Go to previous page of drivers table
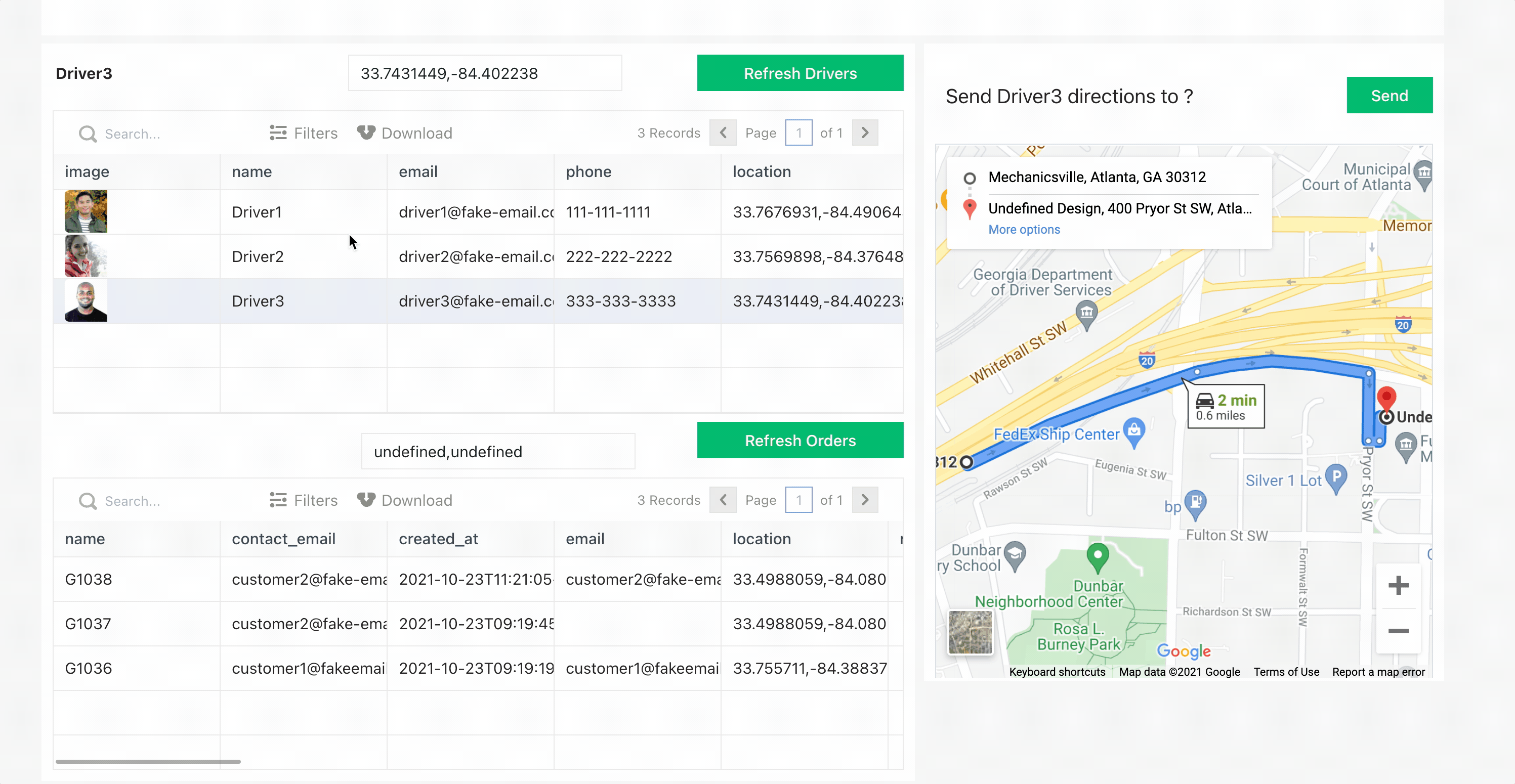 pos(723,134)
